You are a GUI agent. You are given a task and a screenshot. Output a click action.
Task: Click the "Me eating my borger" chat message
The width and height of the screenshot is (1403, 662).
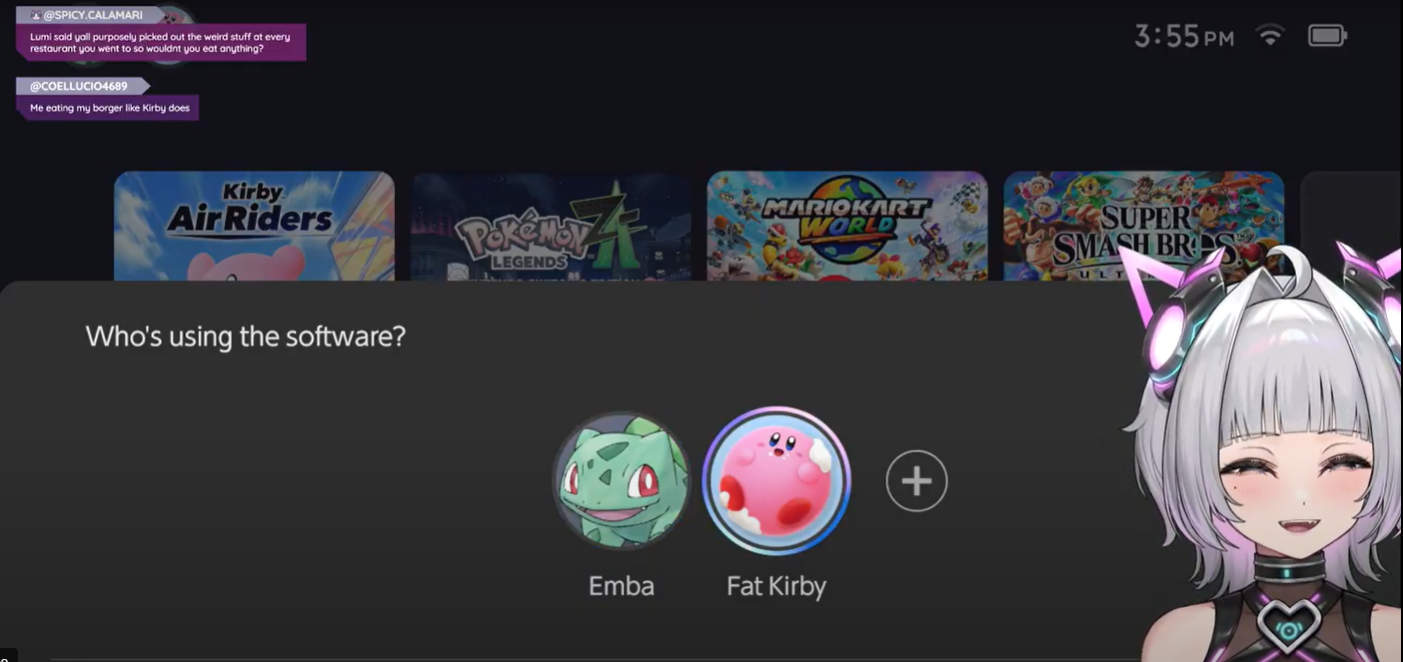[x=109, y=108]
